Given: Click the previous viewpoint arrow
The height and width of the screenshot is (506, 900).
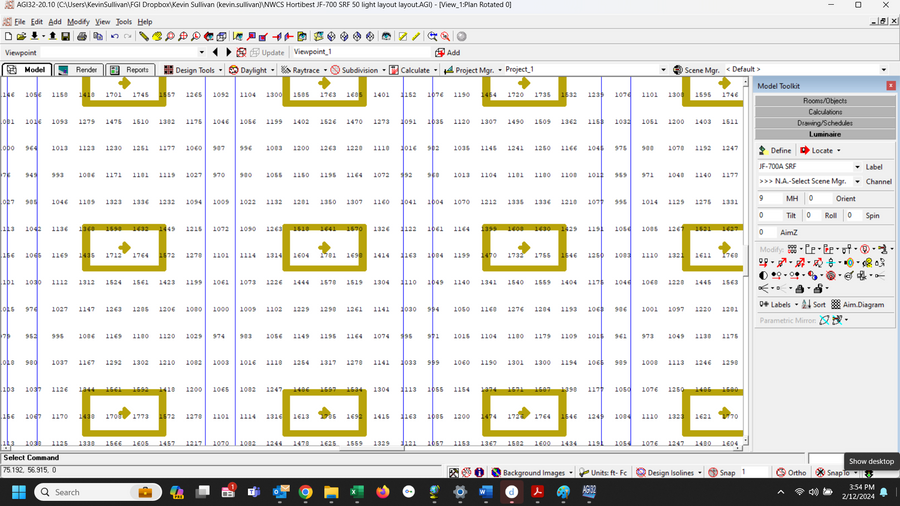Looking at the screenshot, I should pos(217,52).
